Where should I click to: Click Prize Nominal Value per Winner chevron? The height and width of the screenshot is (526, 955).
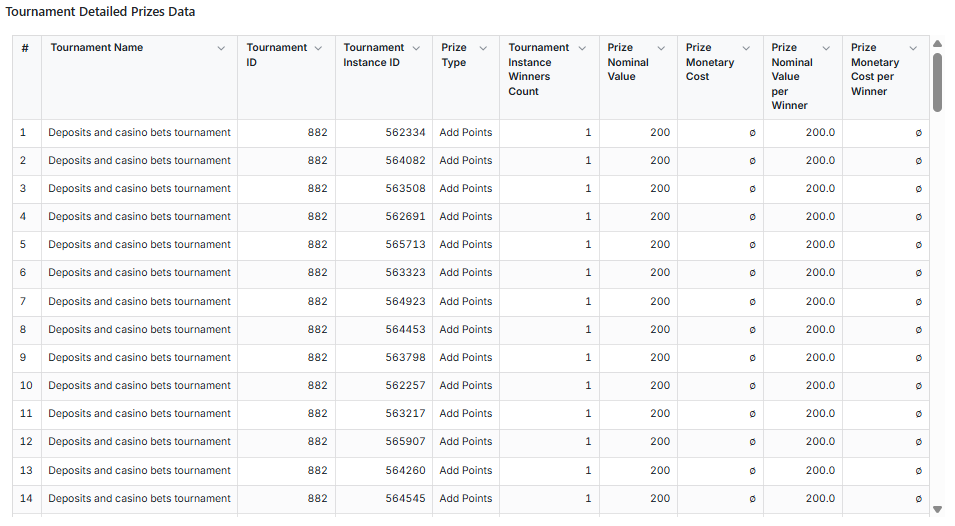pyautogui.click(x=826, y=48)
